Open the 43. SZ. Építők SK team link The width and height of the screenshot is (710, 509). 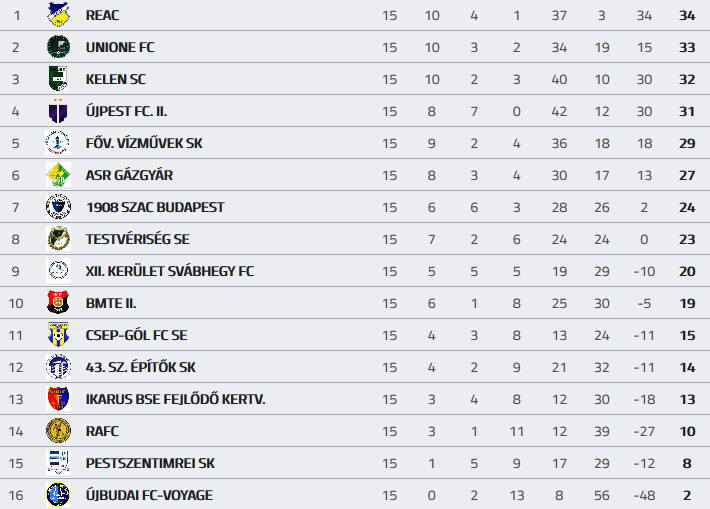141,367
